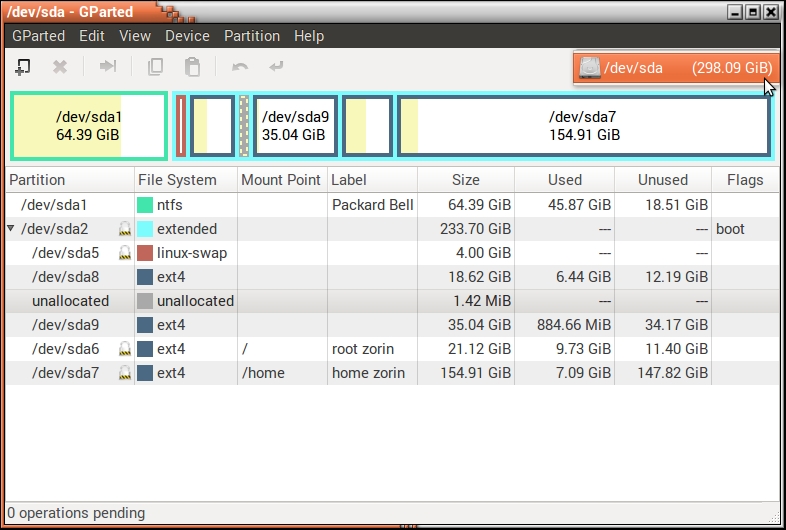Open the /dev/sda device selector dropdown
Image resolution: width=786 pixels, height=530 pixels.
675,68
